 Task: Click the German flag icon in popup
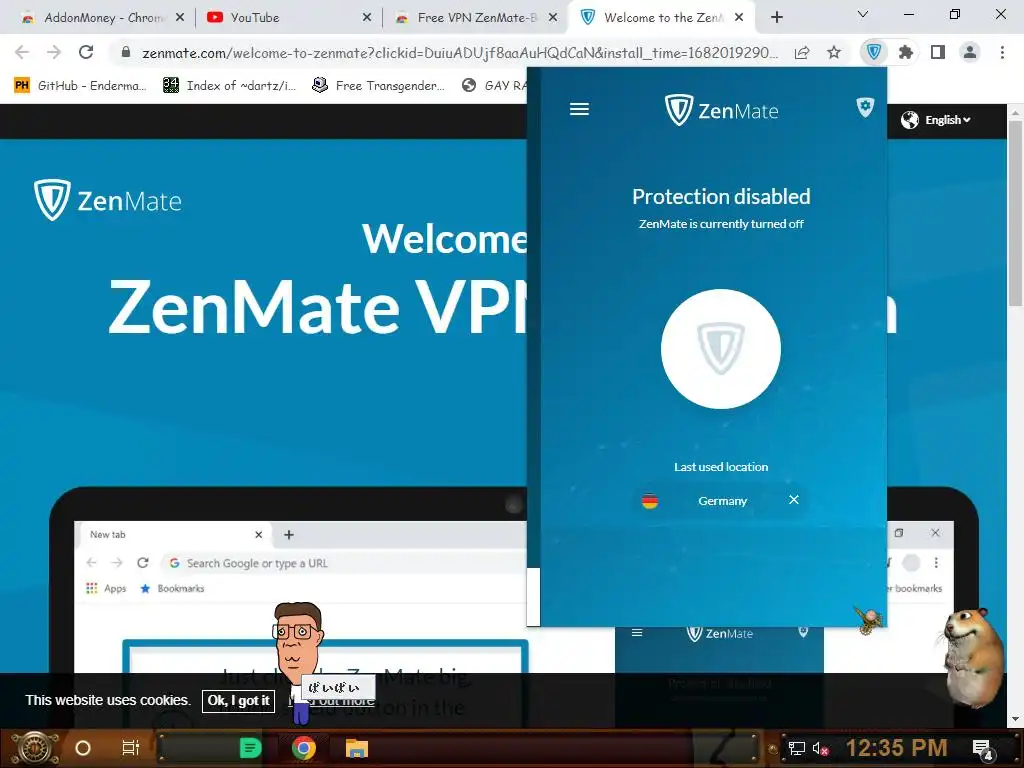point(650,501)
